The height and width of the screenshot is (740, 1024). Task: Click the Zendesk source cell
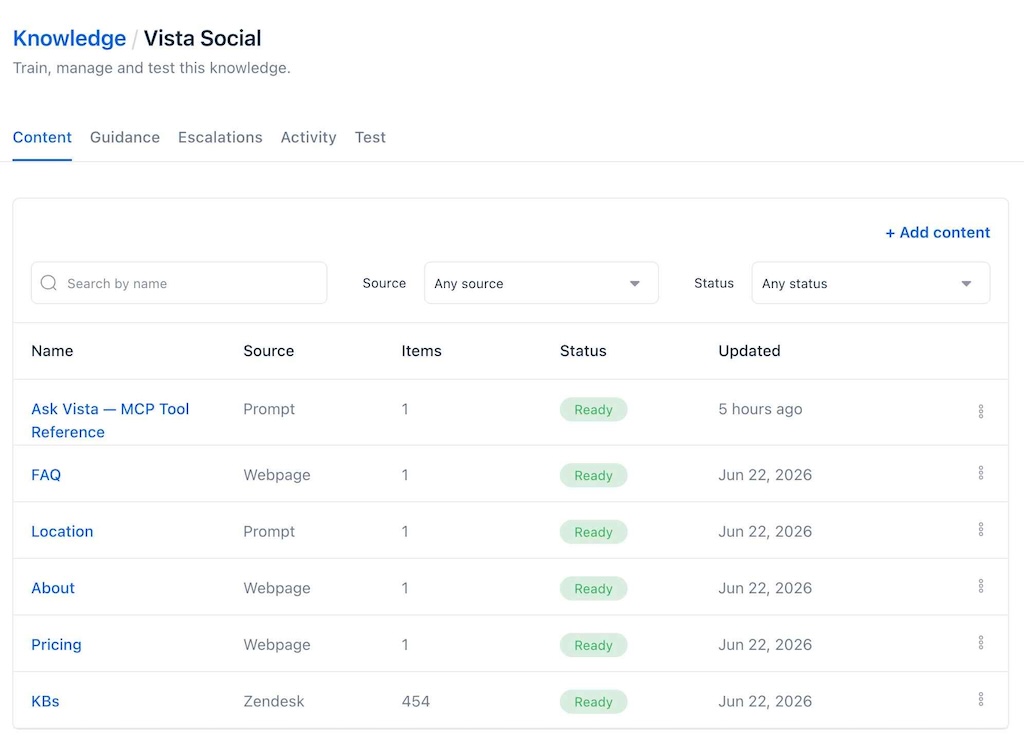pos(274,701)
